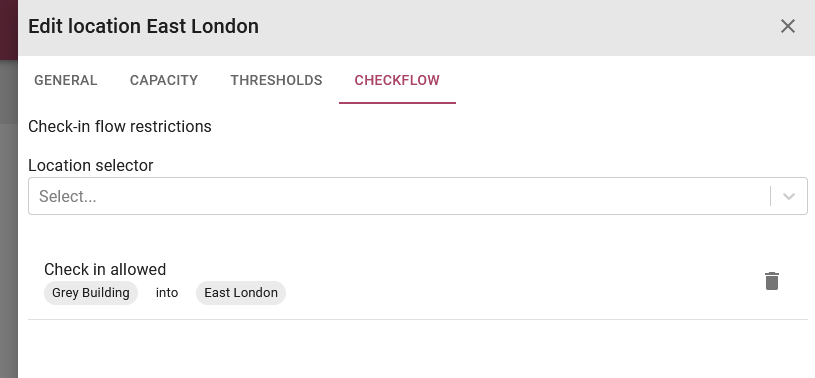Click the East London chip
Viewport: 815px width, 378px height.
coord(241,293)
